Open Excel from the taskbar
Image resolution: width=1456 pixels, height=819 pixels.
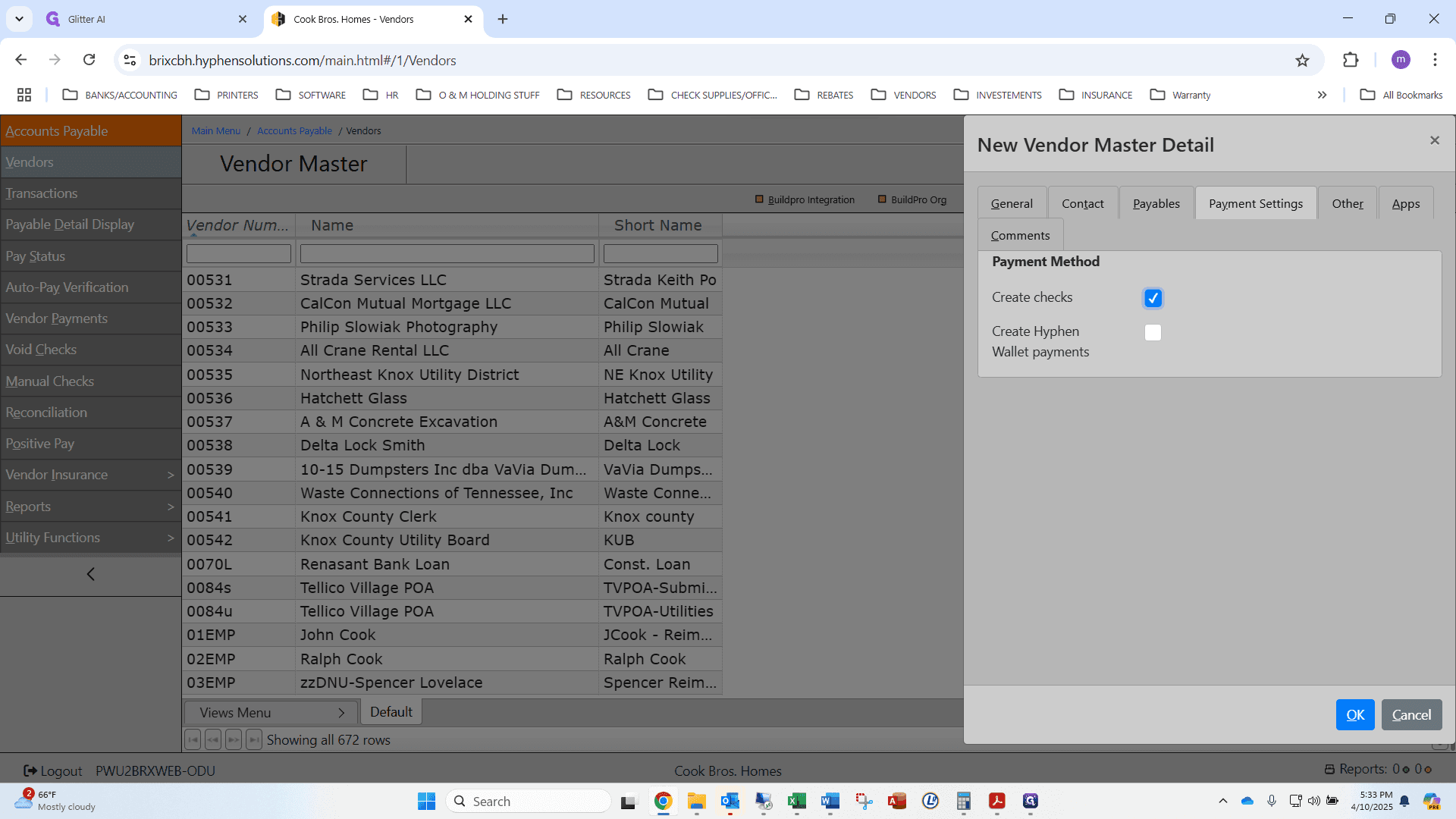(x=796, y=801)
